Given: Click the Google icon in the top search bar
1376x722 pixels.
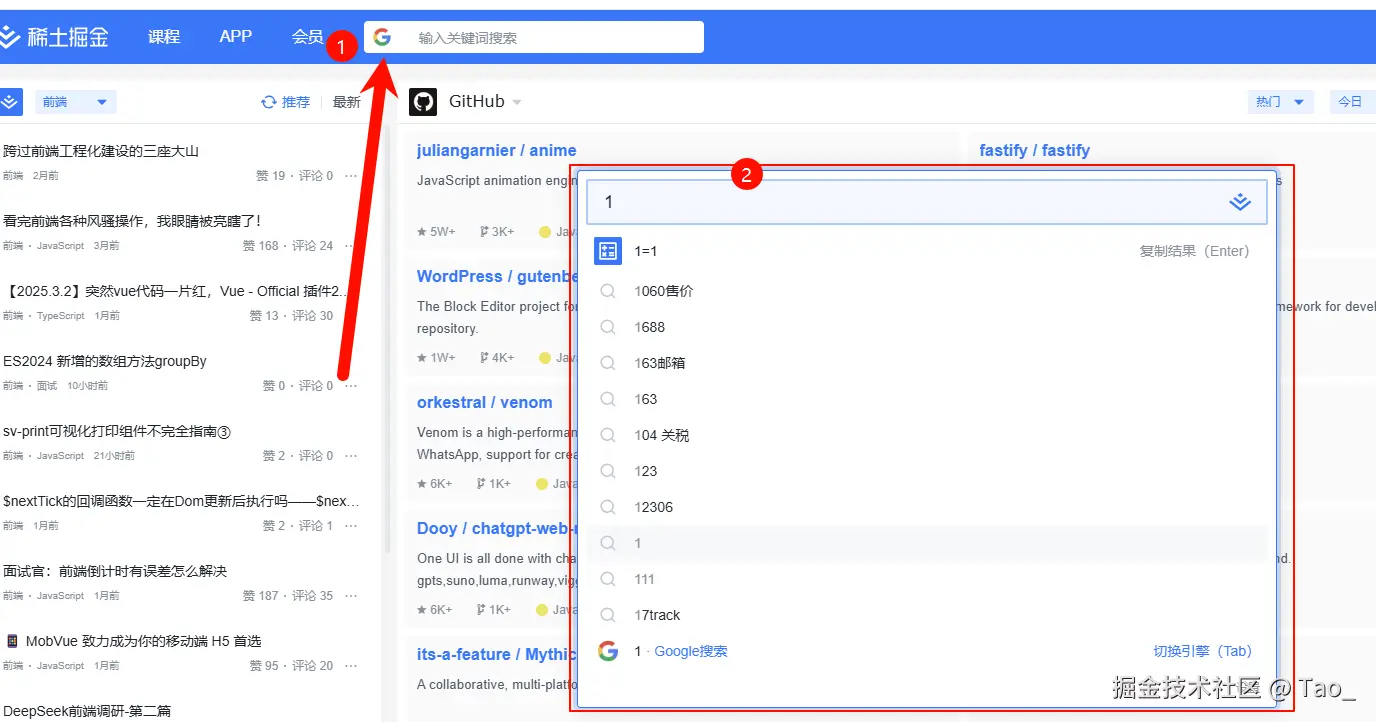Looking at the screenshot, I should pyautogui.click(x=382, y=36).
